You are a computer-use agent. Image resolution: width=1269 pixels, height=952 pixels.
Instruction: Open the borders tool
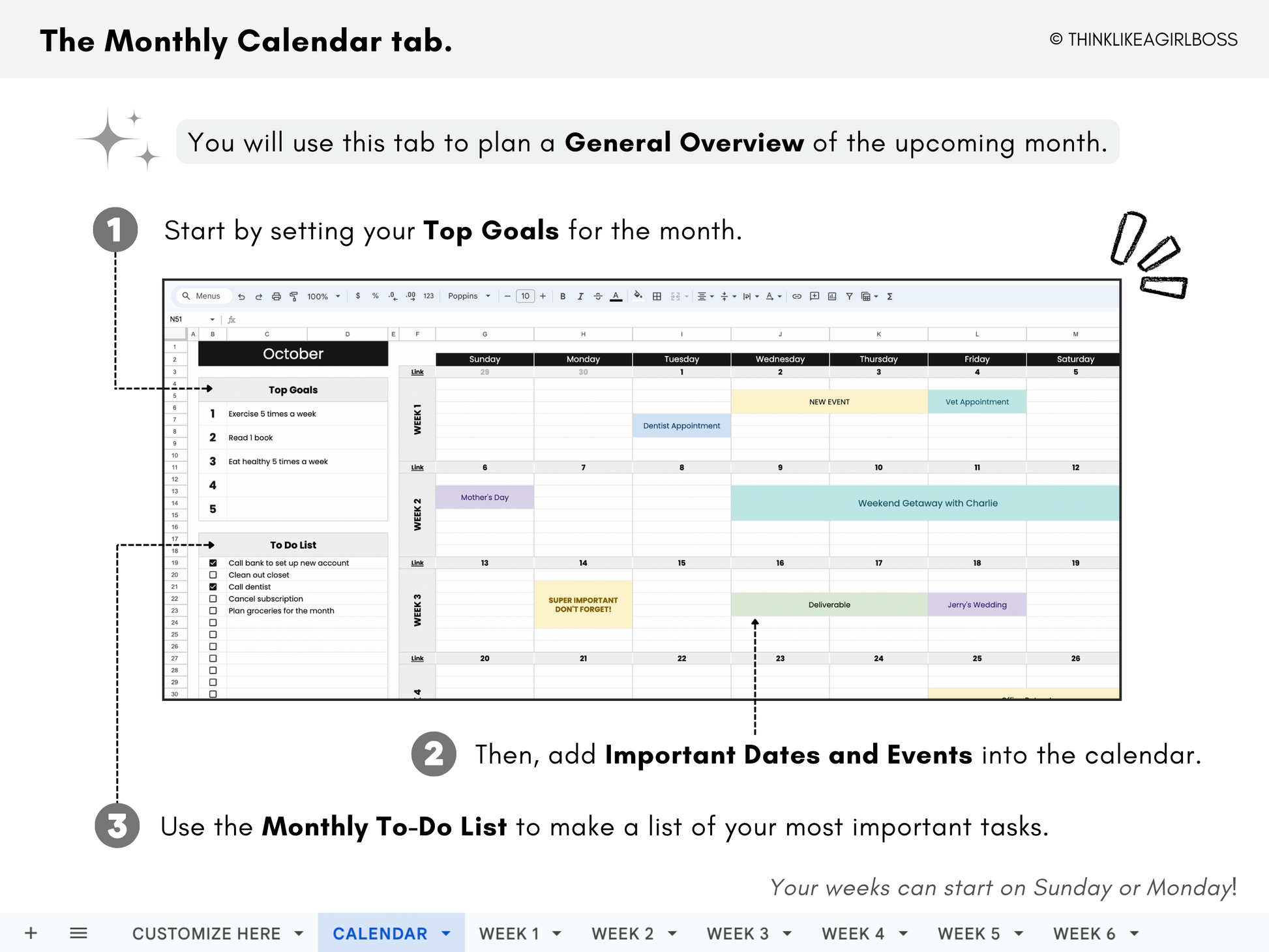[657, 297]
